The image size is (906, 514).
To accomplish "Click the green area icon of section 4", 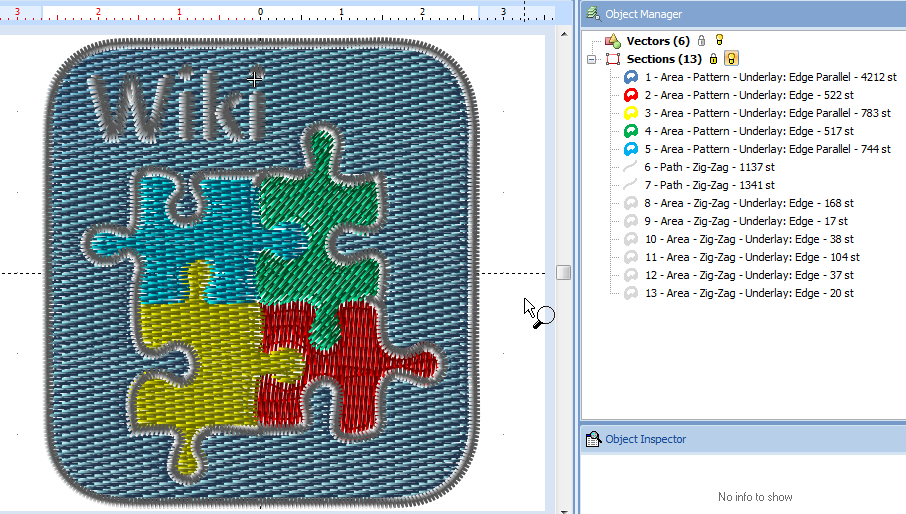I will point(631,131).
